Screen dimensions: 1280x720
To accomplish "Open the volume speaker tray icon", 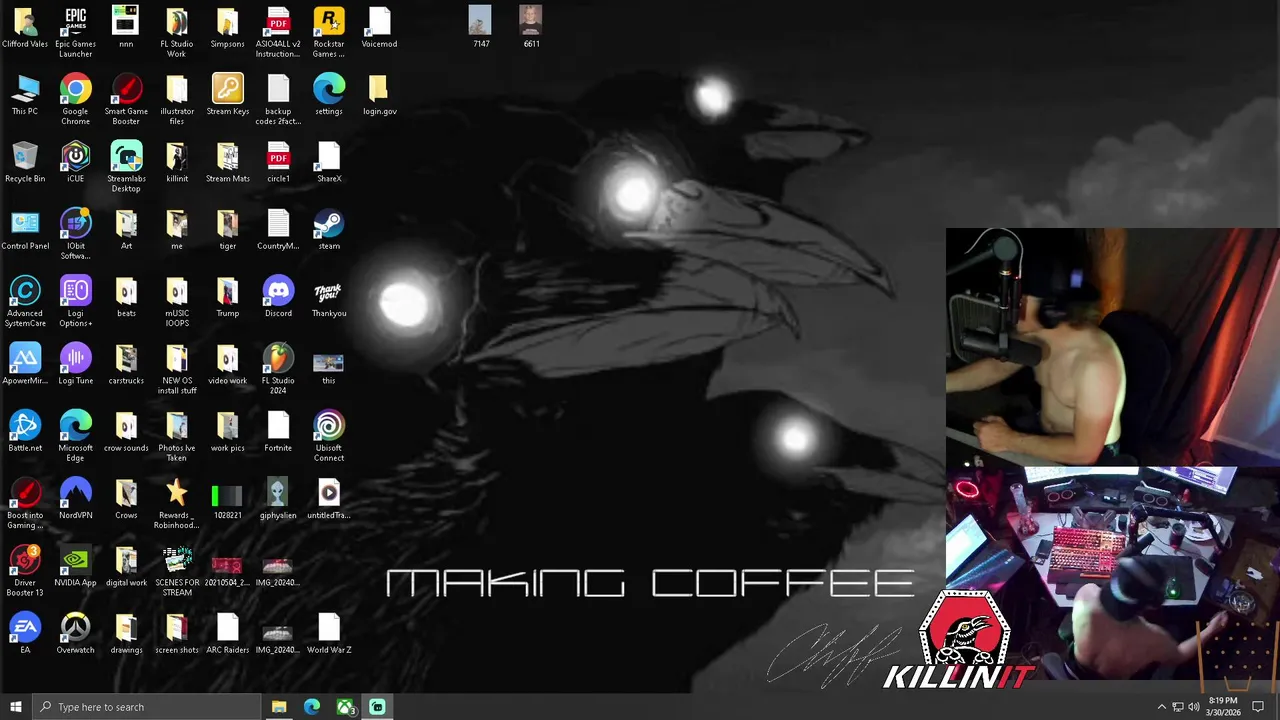I will 1193,707.
